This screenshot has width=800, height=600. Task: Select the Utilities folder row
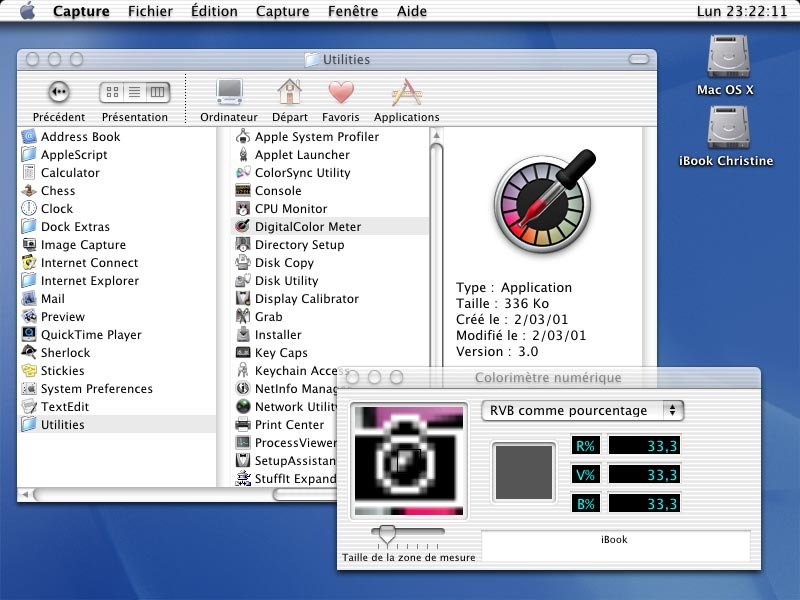coord(117,424)
